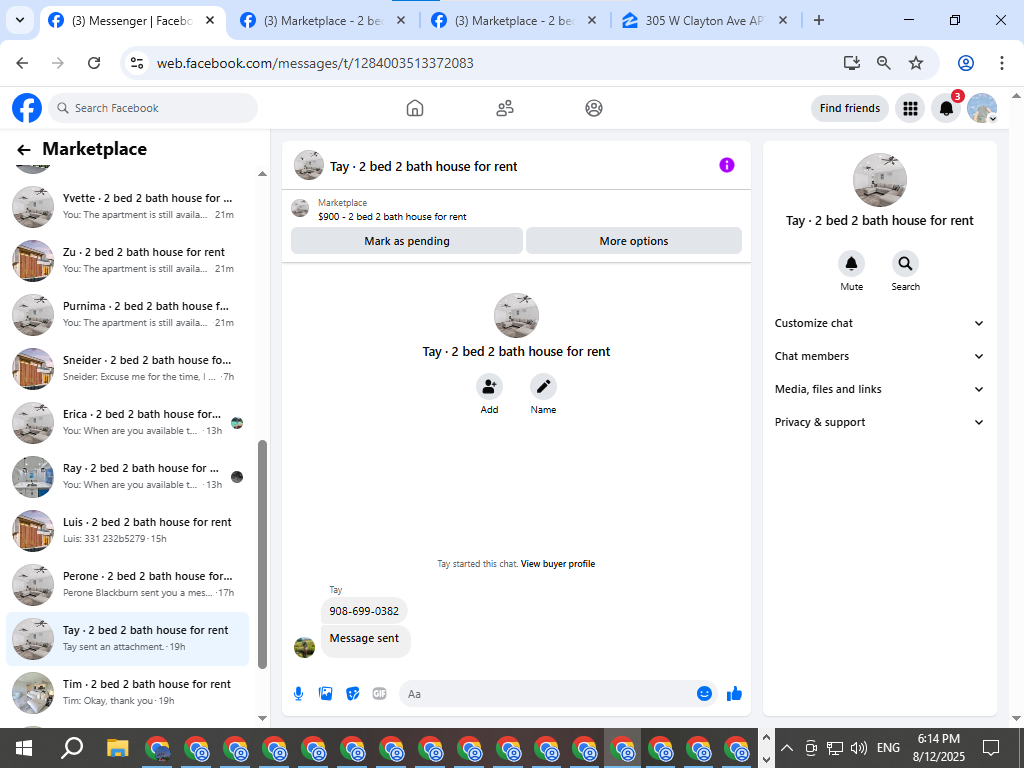Expand Chat members section
The width and height of the screenshot is (1024, 768).
879,356
